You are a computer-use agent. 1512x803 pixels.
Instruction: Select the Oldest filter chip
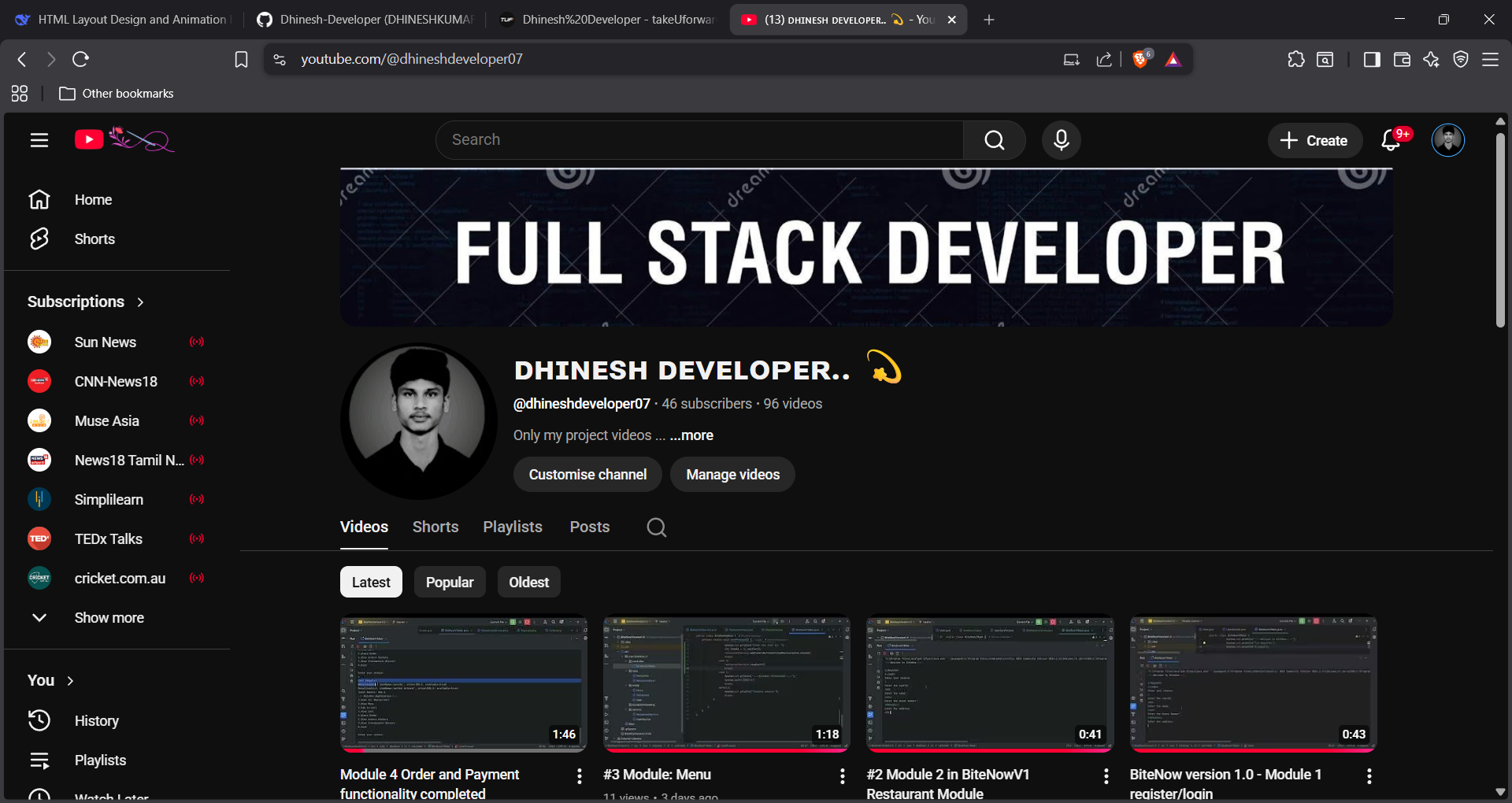coord(528,582)
